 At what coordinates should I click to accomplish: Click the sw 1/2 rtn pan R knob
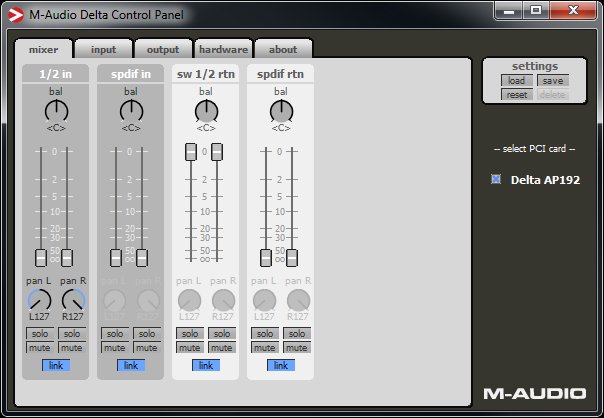[x=223, y=300]
